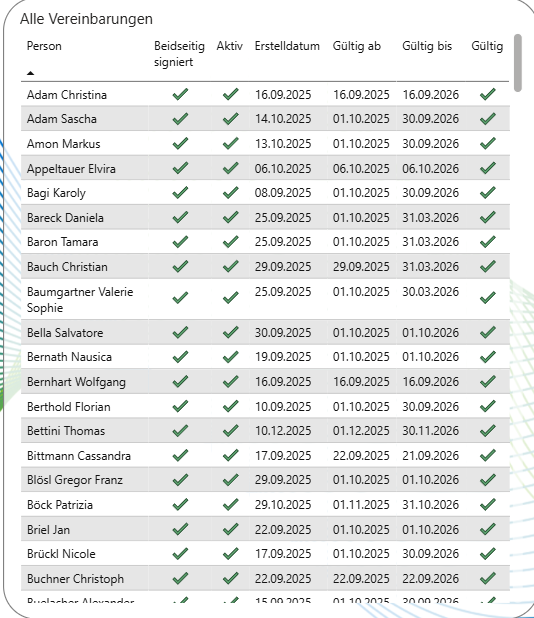Click Beidseitig signiert checkmark for Bauch Christian
Image resolution: width=534 pixels, height=618 pixels.
pos(180,266)
